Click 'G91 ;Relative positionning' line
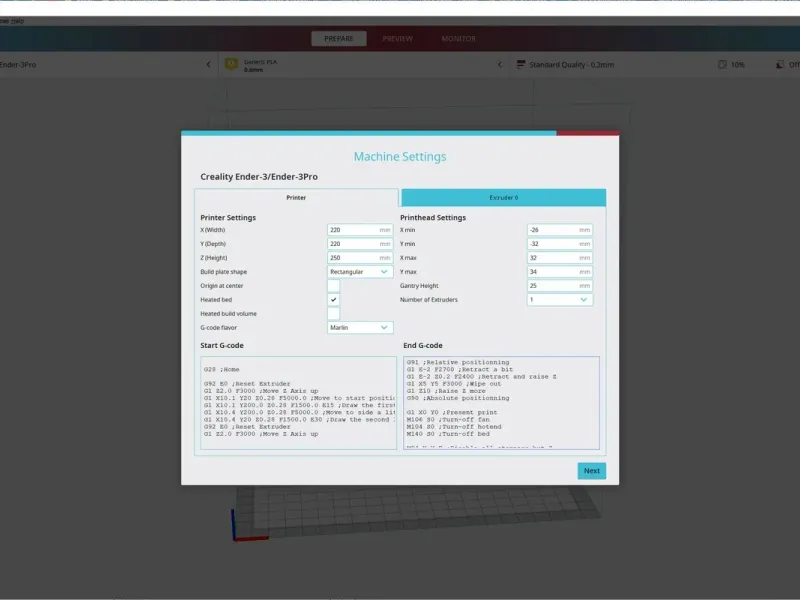Image resolution: width=800 pixels, height=600 pixels. tap(458, 362)
